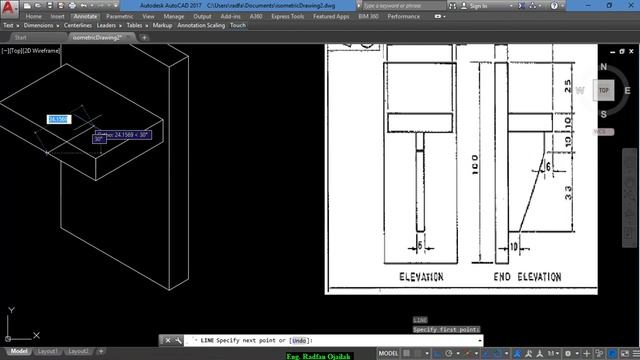Switch to the Layout1 tab
Screen dimensions: 640x360
[x=47, y=351]
